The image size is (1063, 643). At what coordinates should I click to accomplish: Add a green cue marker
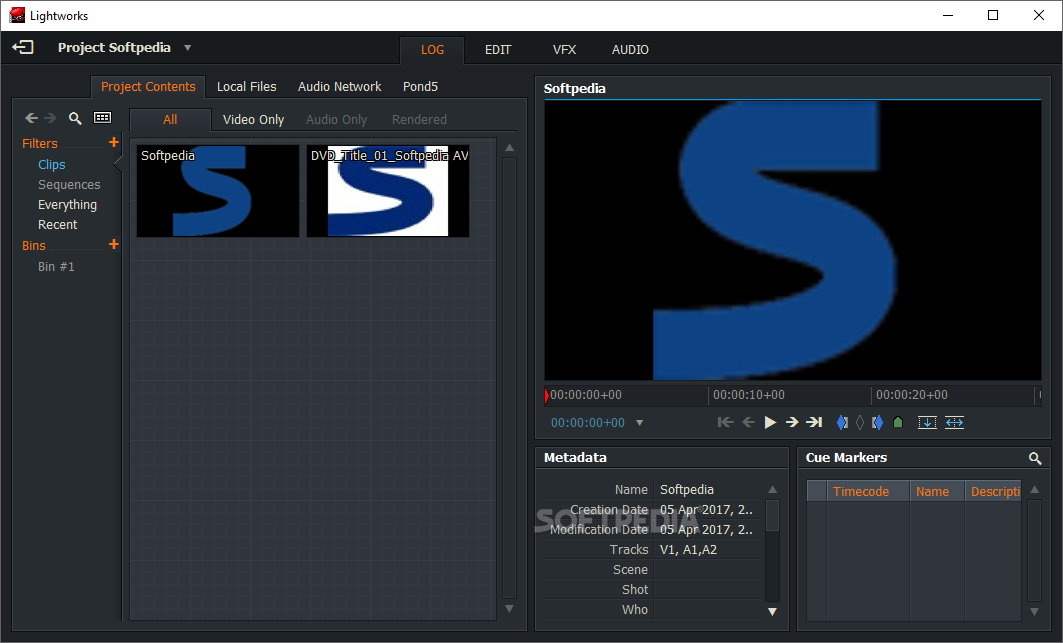pyautogui.click(x=898, y=422)
